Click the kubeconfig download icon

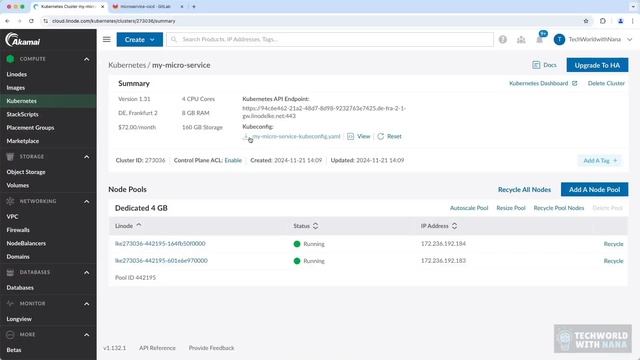tap(246, 136)
